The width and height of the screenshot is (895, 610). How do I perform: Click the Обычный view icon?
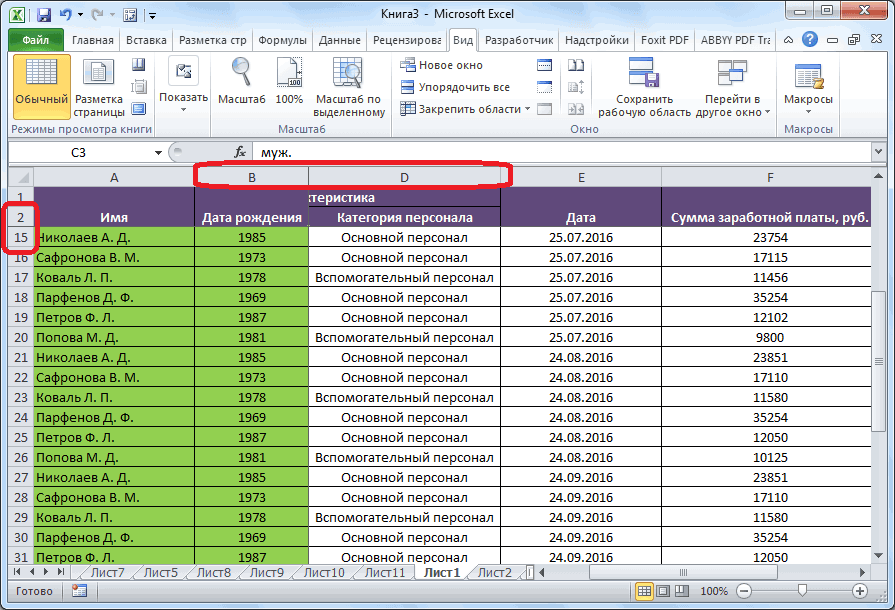tap(41, 84)
